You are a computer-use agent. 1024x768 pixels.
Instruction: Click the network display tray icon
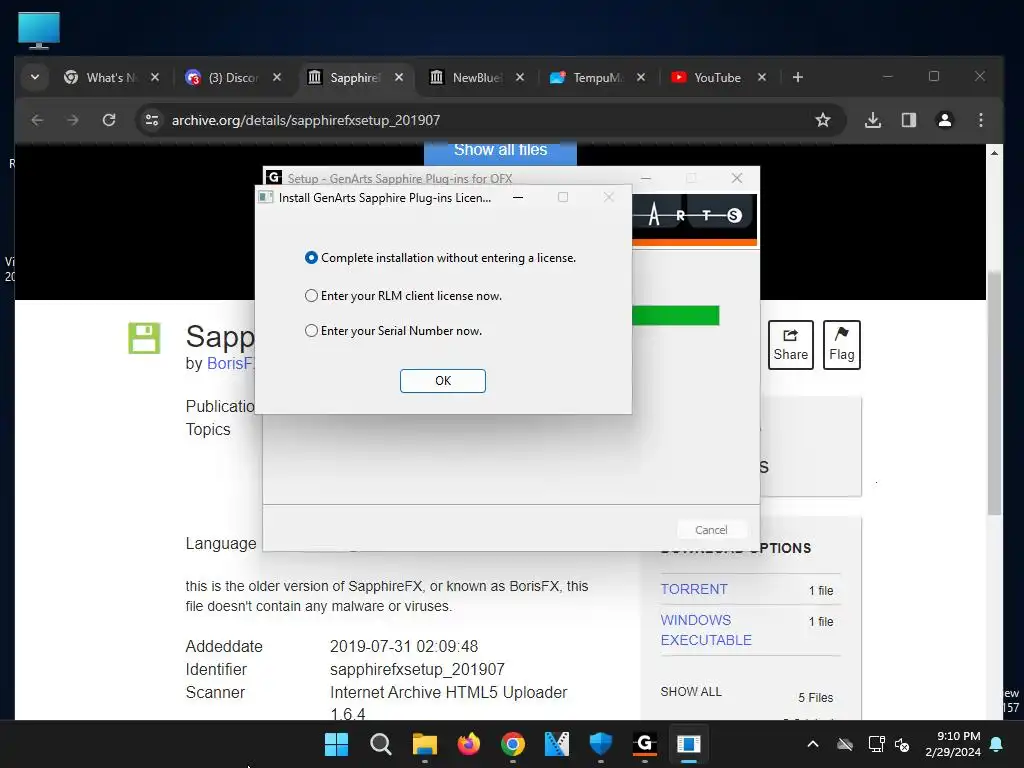click(876, 744)
